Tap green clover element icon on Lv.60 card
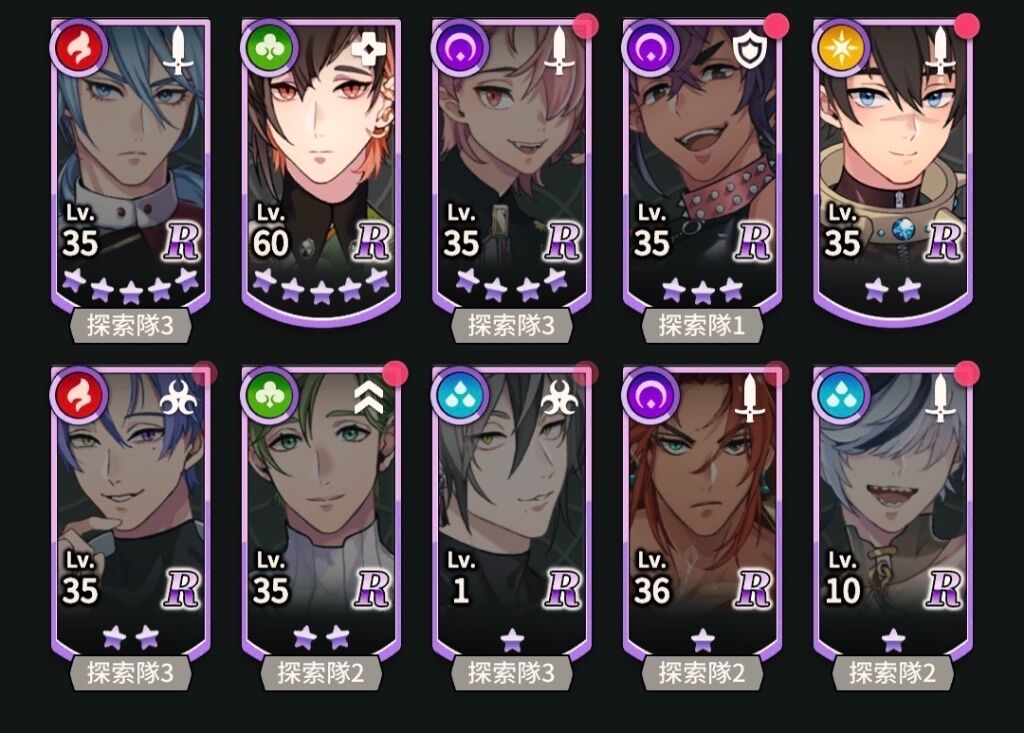 (x=269, y=48)
